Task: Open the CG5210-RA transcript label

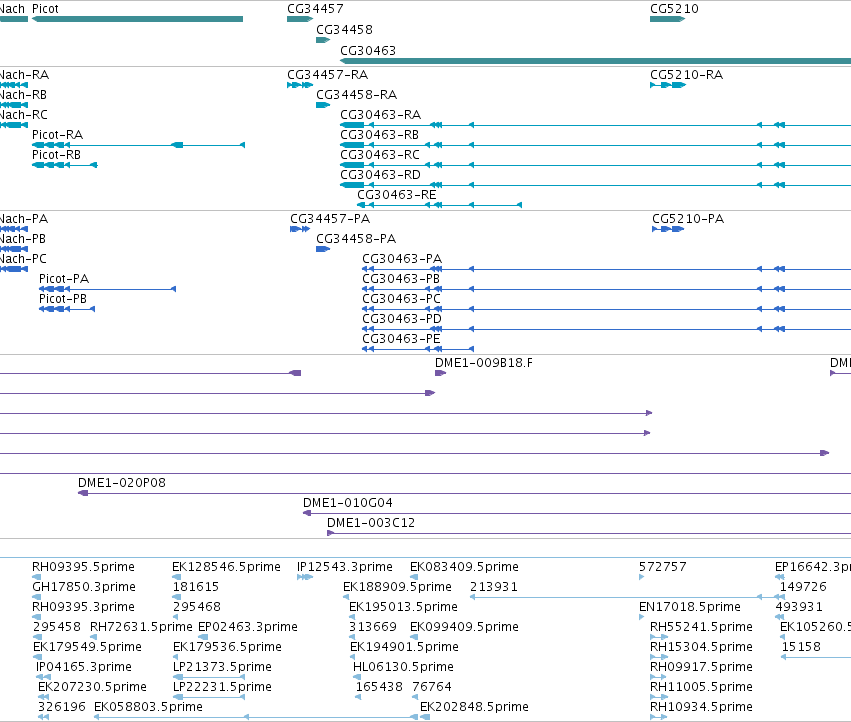Action: click(x=687, y=75)
